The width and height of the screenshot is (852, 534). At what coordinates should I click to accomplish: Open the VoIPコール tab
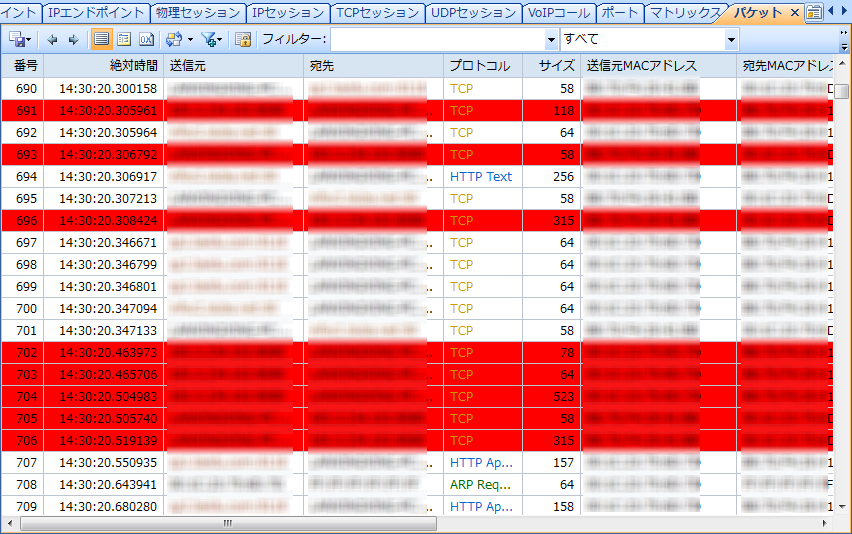coord(558,13)
